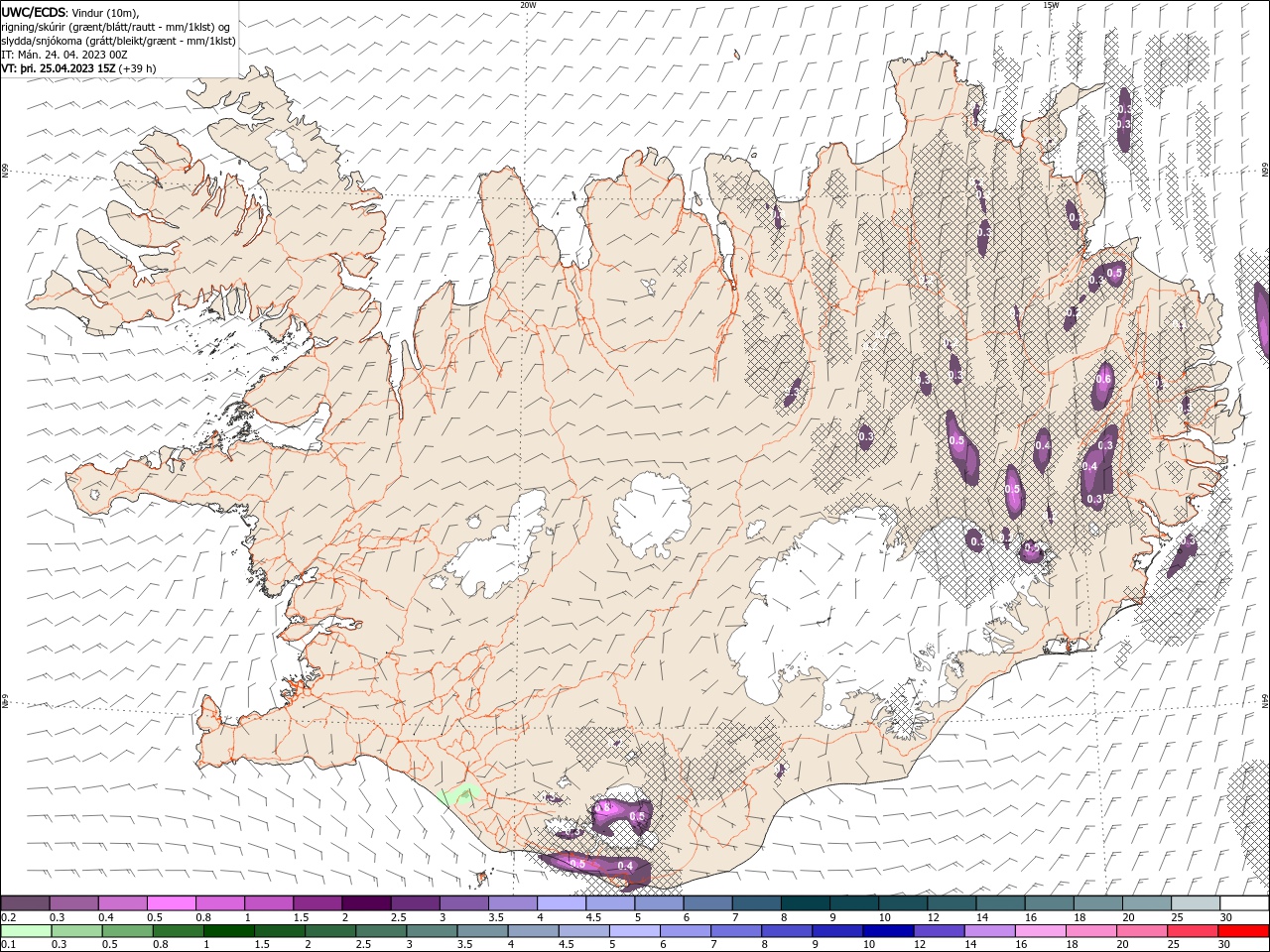Click the light periwinkle 4 swatch in the upper legend
The width and height of the screenshot is (1270, 952).
pos(562,903)
